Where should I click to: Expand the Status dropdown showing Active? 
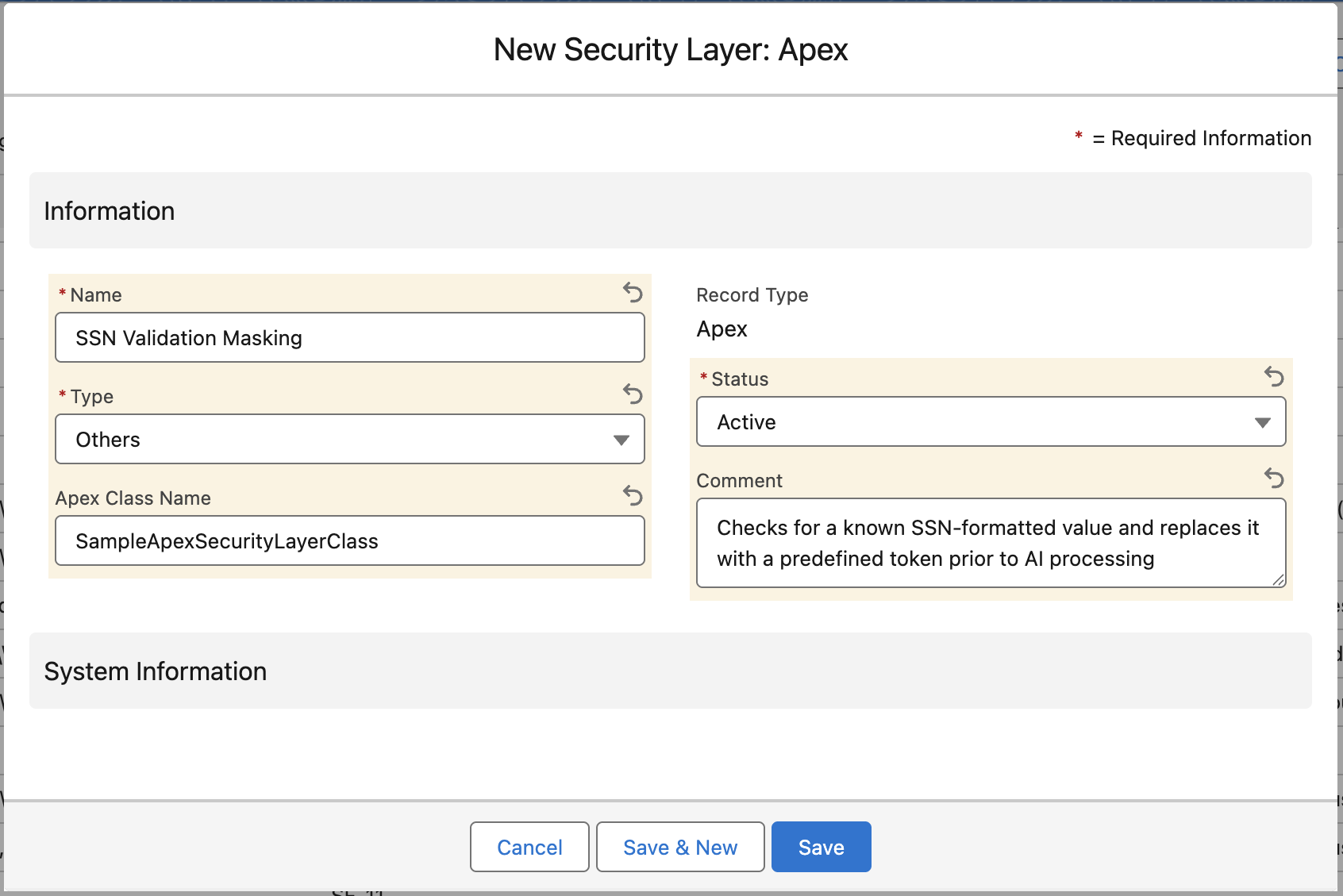pyautogui.click(x=990, y=422)
